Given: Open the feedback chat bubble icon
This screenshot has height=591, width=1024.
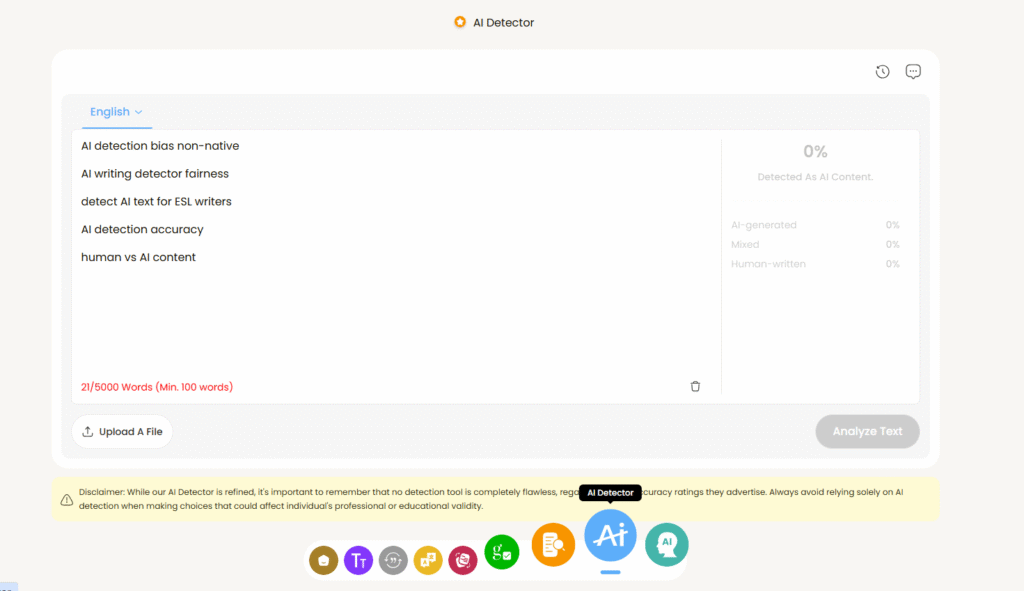Looking at the screenshot, I should click(x=913, y=72).
